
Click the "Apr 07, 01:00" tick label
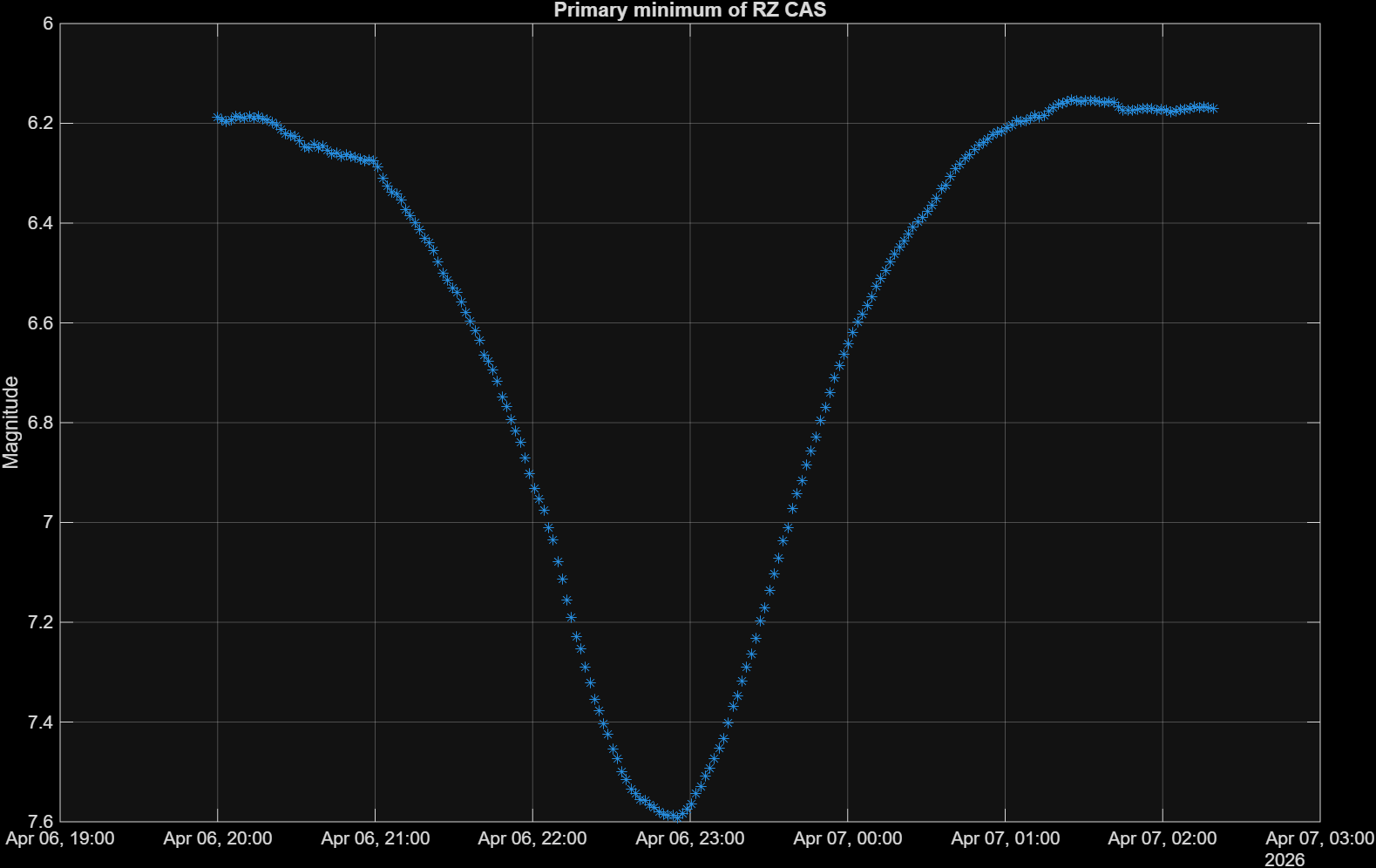(x=1006, y=838)
